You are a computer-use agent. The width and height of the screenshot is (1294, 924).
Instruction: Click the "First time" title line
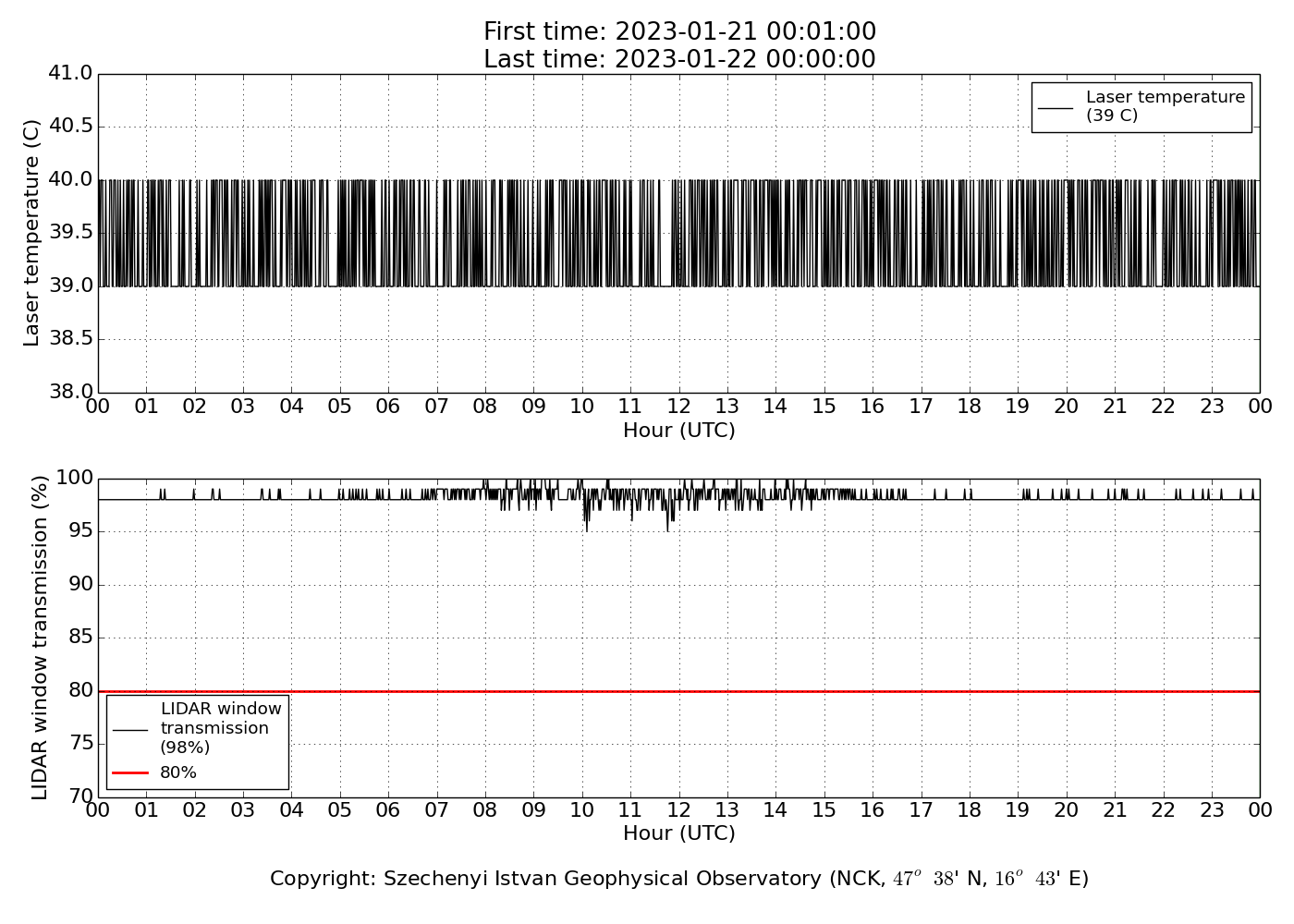coord(679,32)
